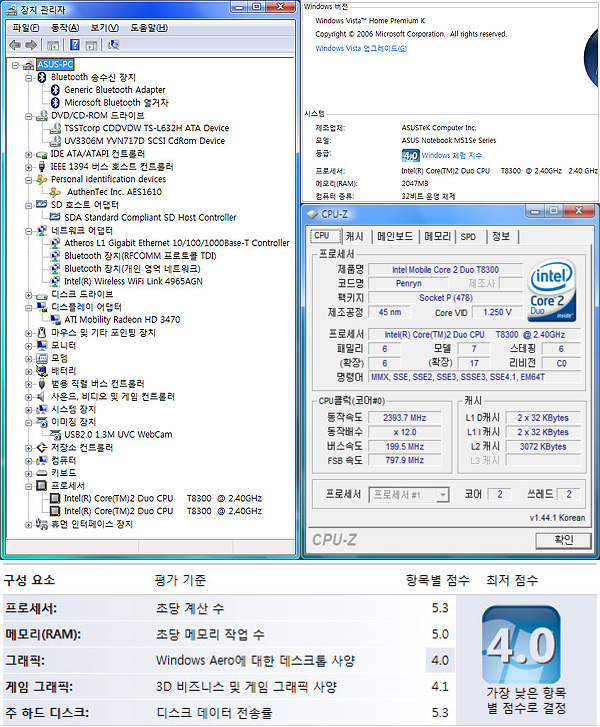The width and height of the screenshot is (600, 727).
Task: Select first Intel Core2 Duo T8300 processor entry
Action: point(163,498)
